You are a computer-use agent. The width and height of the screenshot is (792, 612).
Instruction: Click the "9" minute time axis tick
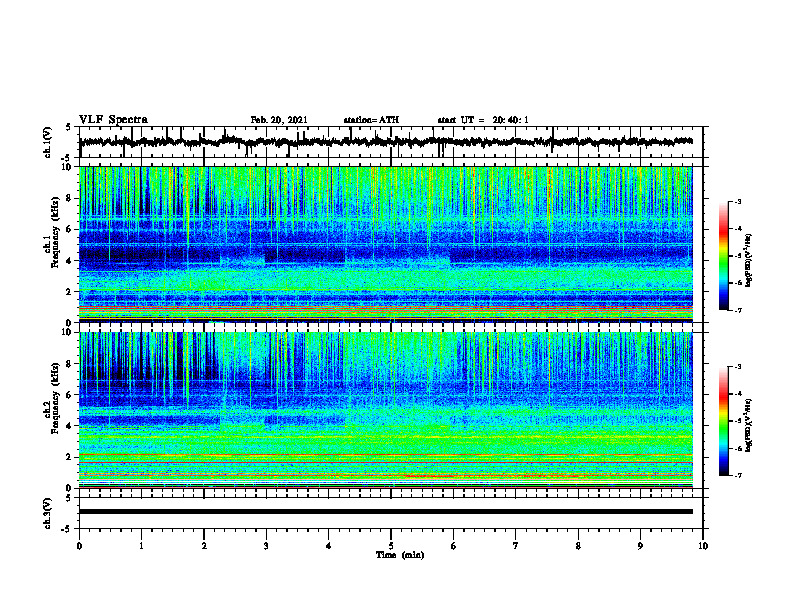coord(640,546)
